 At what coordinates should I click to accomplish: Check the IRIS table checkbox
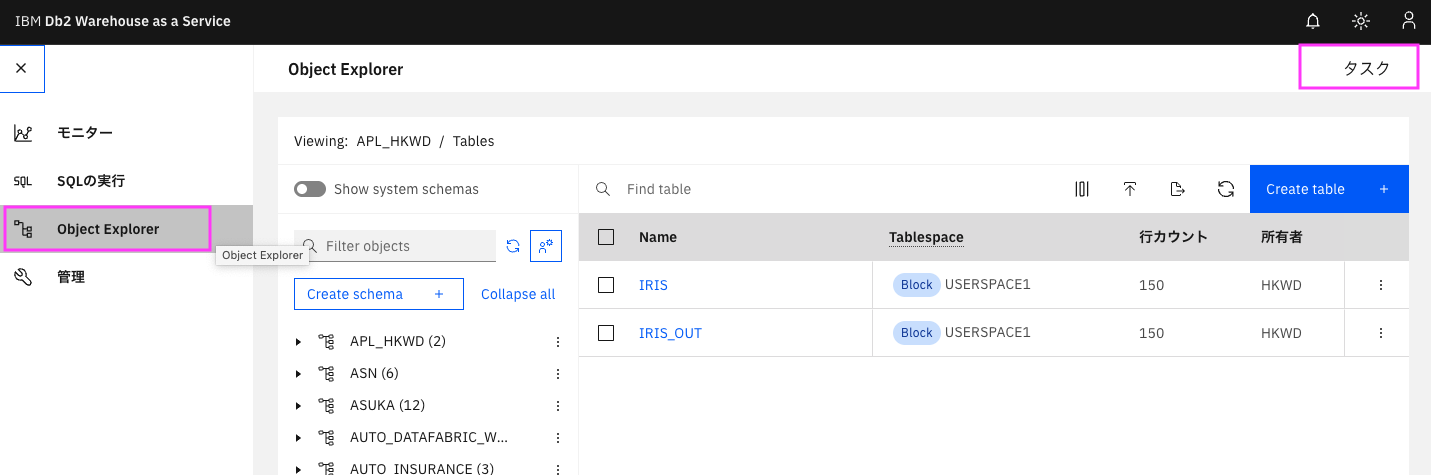[x=606, y=285]
